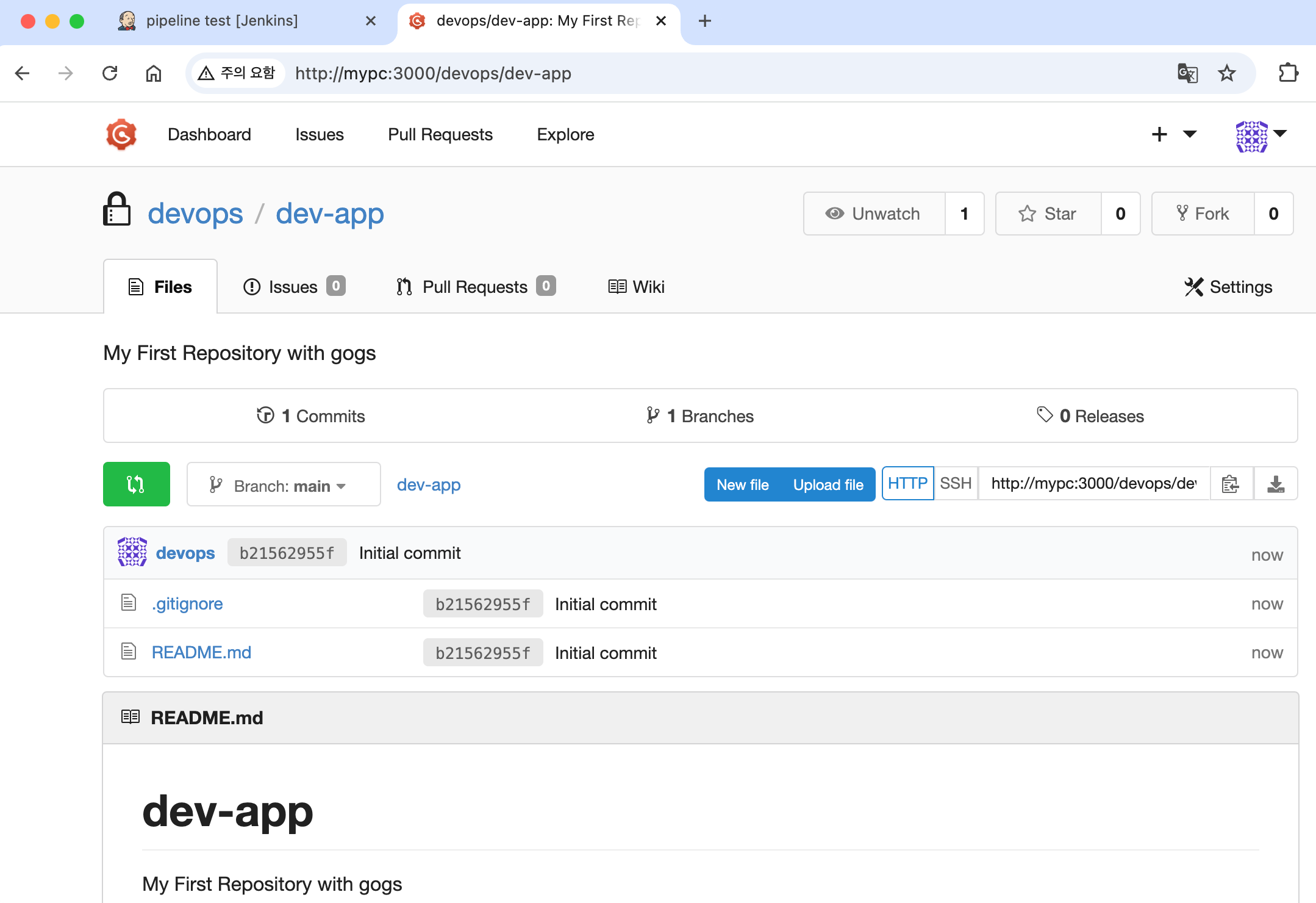Bookmark this page with the star icon
This screenshot has width=1316, height=903.
pyautogui.click(x=1226, y=73)
